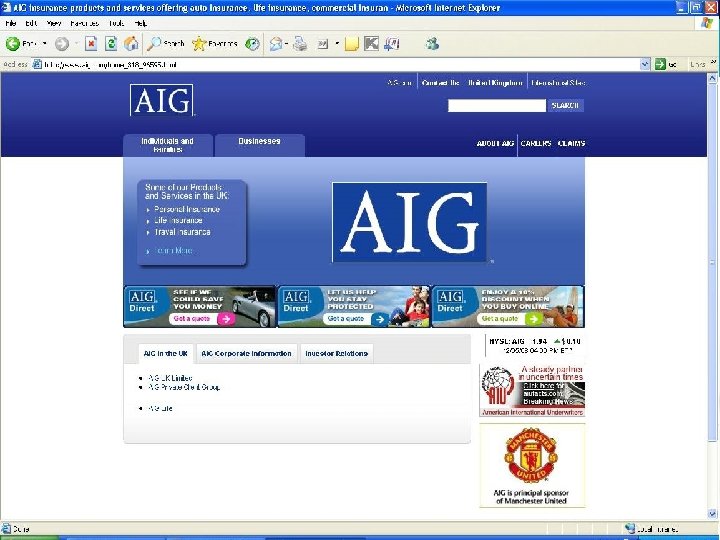Screen dimensions: 720x540
Task: Refresh the page with the green arrows icon
Action: [111, 44]
